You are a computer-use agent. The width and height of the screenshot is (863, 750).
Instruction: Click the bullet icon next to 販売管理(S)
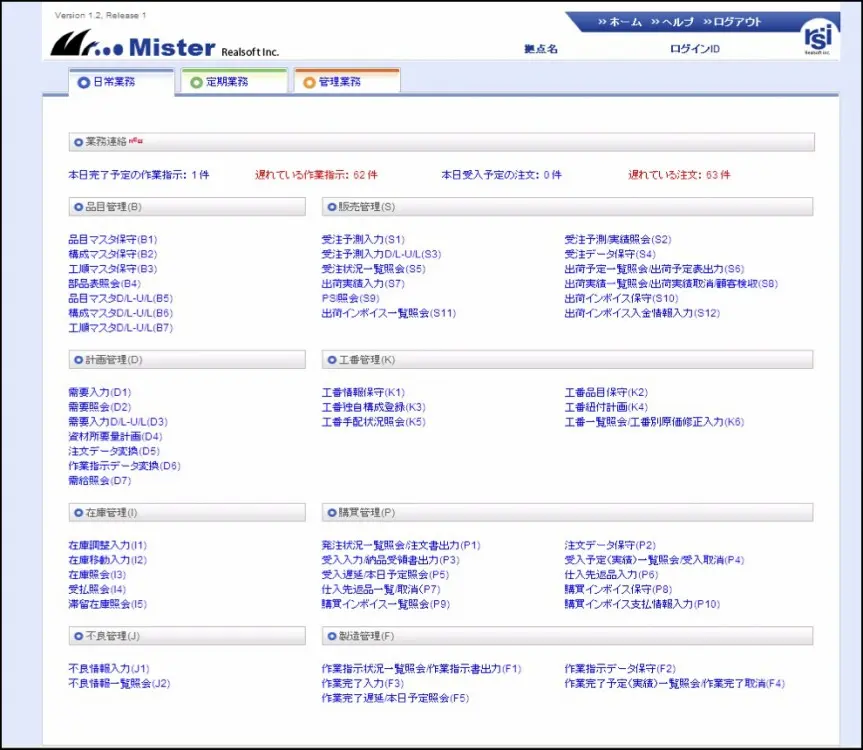pyautogui.click(x=331, y=207)
